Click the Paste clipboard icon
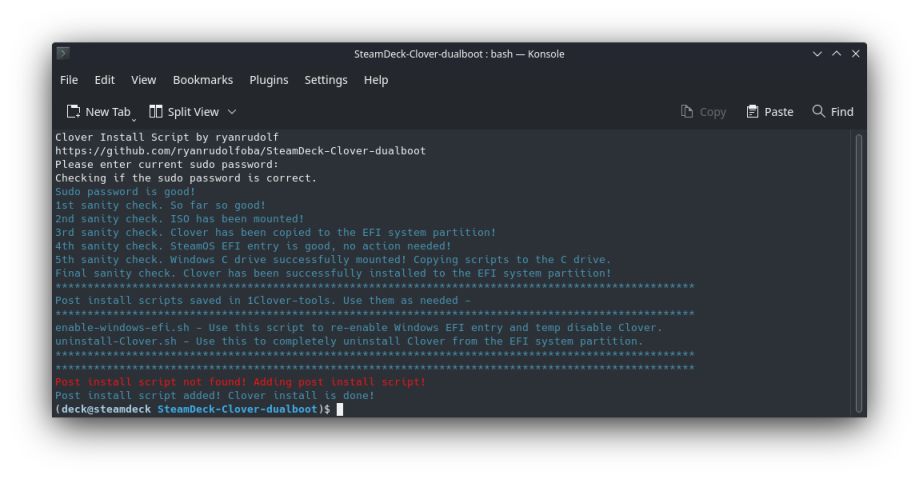The height and width of the screenshot is (479, 919). (x=752, y=112)
